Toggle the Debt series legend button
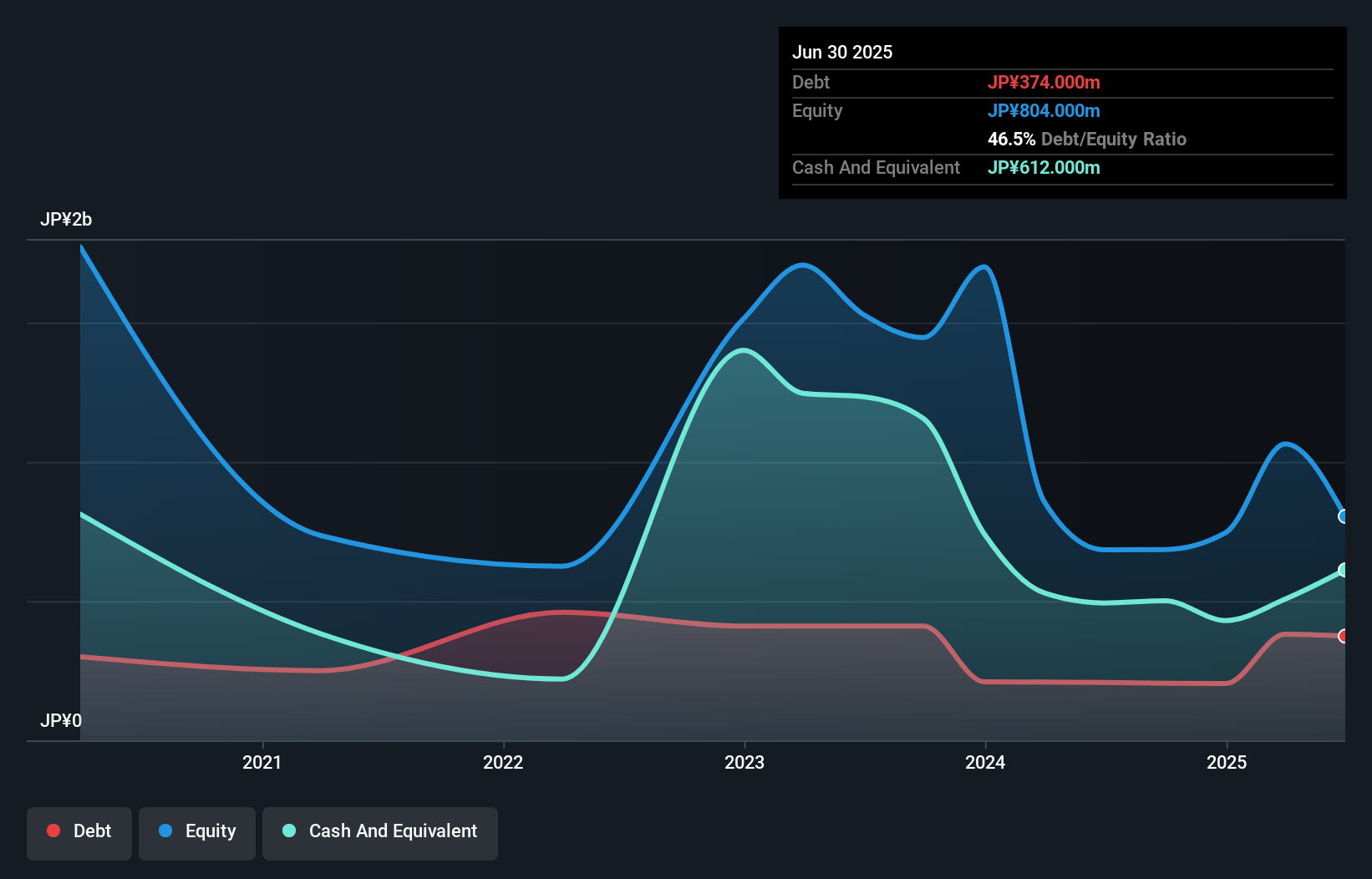The image size is (1372, 879). (x=79, y=833)
